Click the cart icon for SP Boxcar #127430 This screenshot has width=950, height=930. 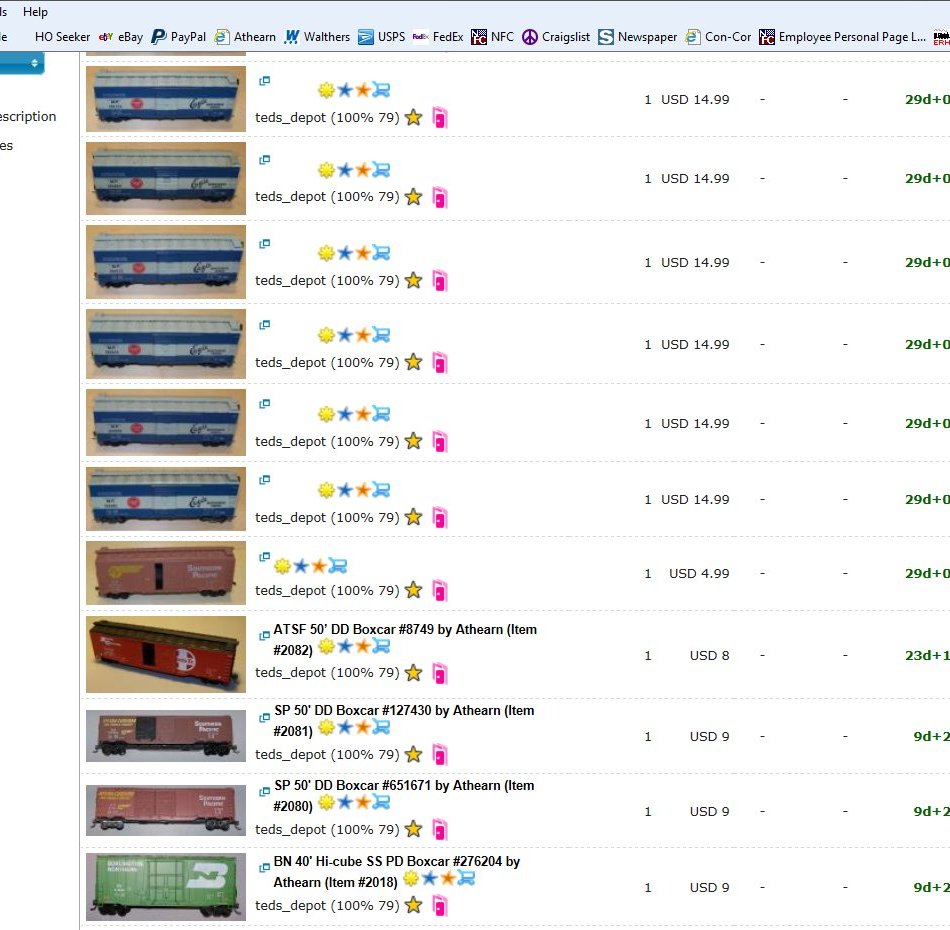tap(381, 727)
